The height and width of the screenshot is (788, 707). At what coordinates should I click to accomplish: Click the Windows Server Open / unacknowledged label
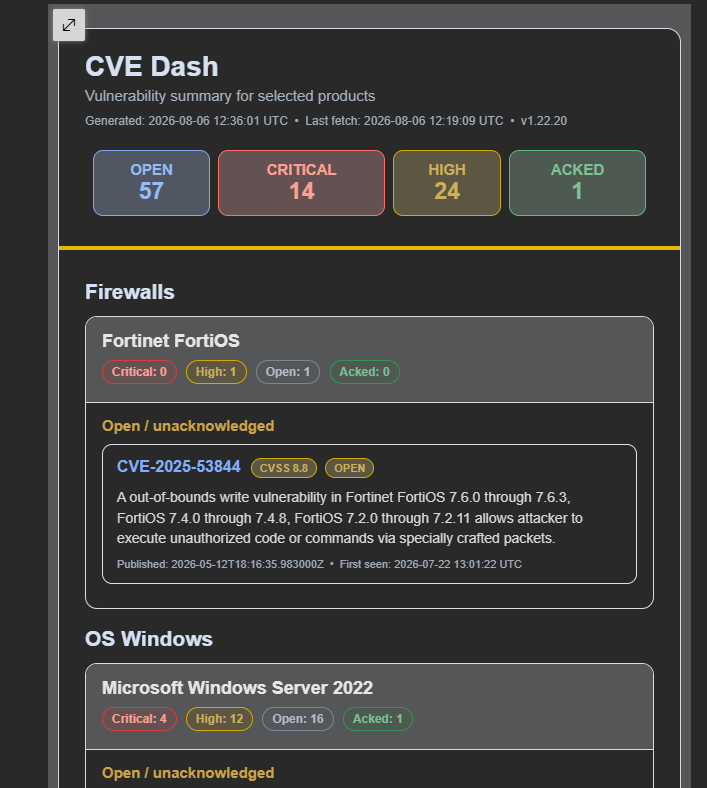pos(188,773)
